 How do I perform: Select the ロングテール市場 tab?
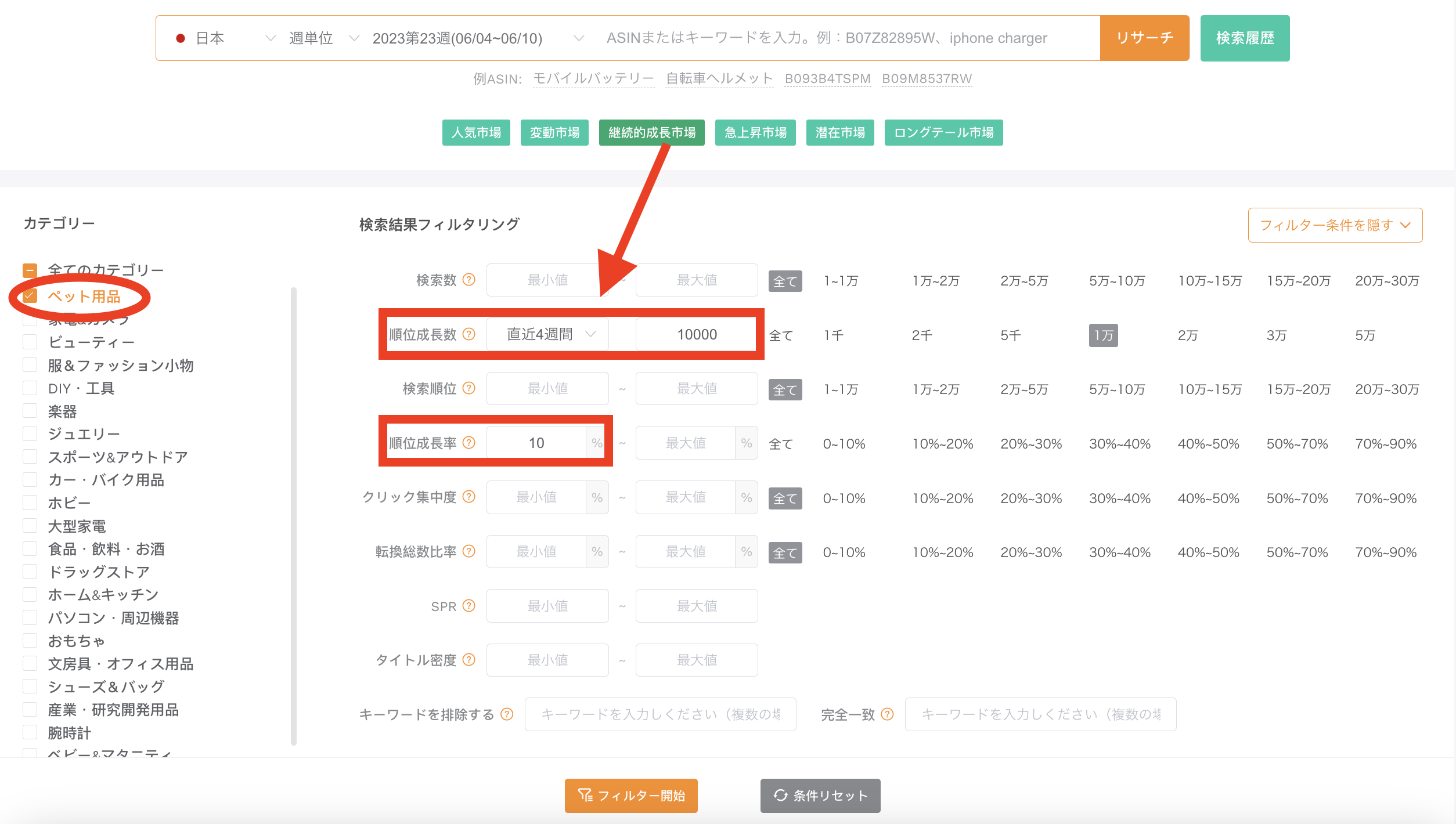click(944, 133)
